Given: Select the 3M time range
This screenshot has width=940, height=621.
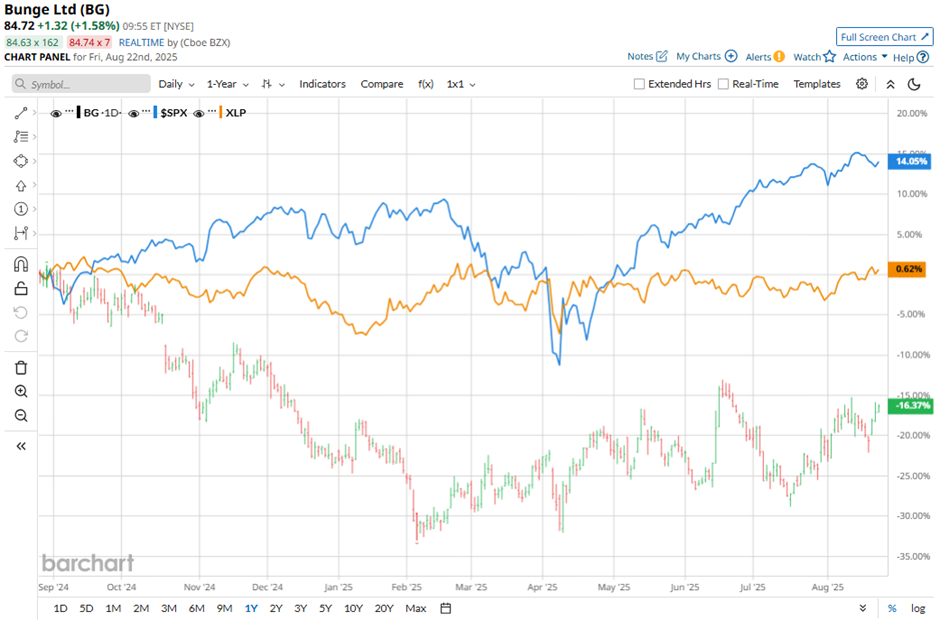Looking at the screenshot, I should tap(169, 608).
